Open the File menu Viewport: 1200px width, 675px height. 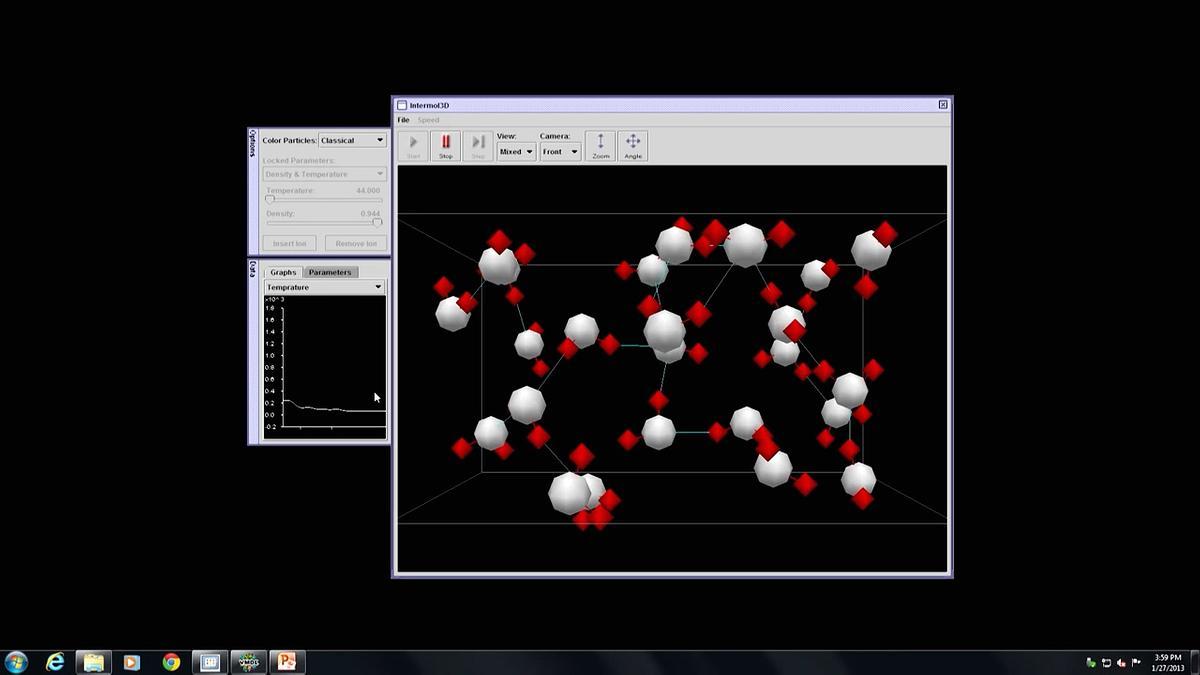(x=403, y=120)
